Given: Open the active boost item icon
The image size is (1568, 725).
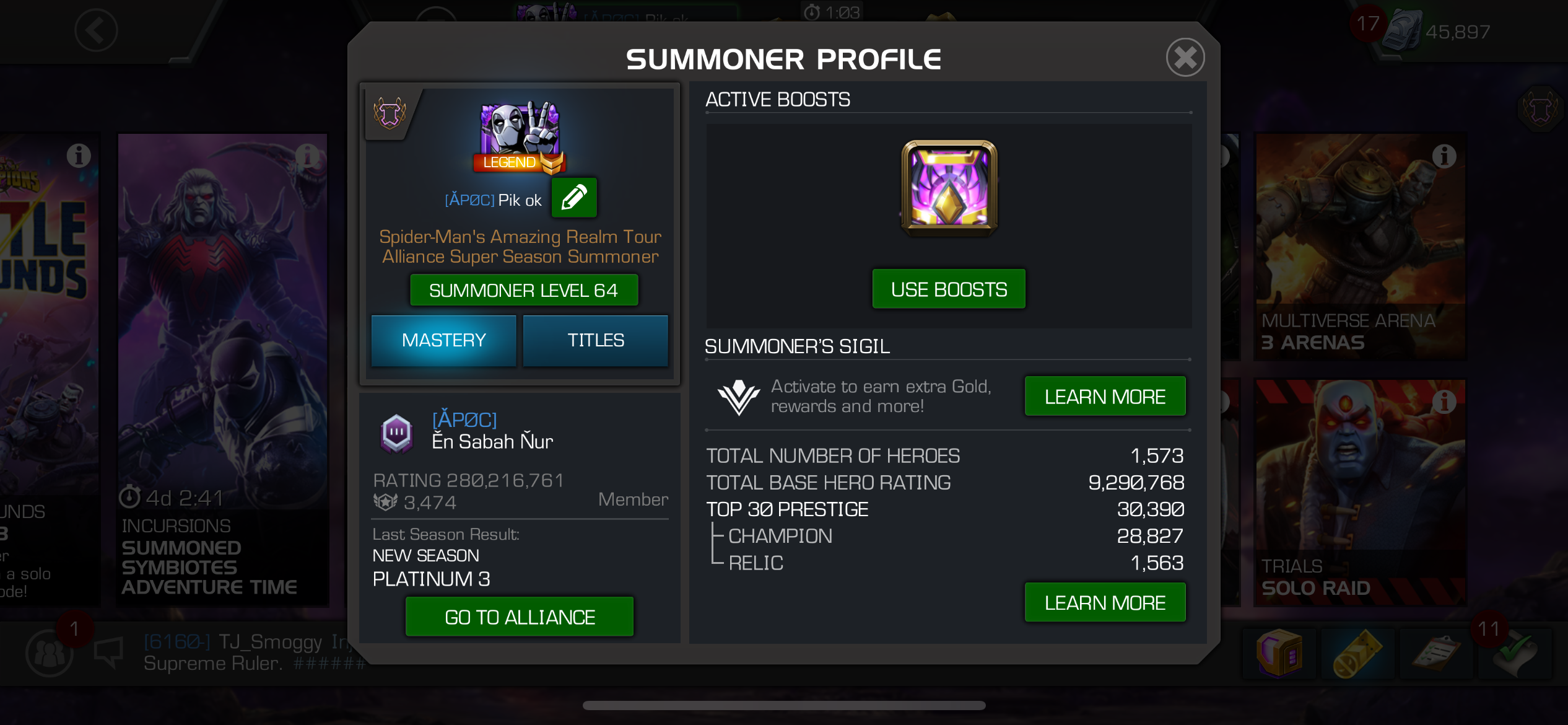Looking at the screenshot, I should click(949, 188).
